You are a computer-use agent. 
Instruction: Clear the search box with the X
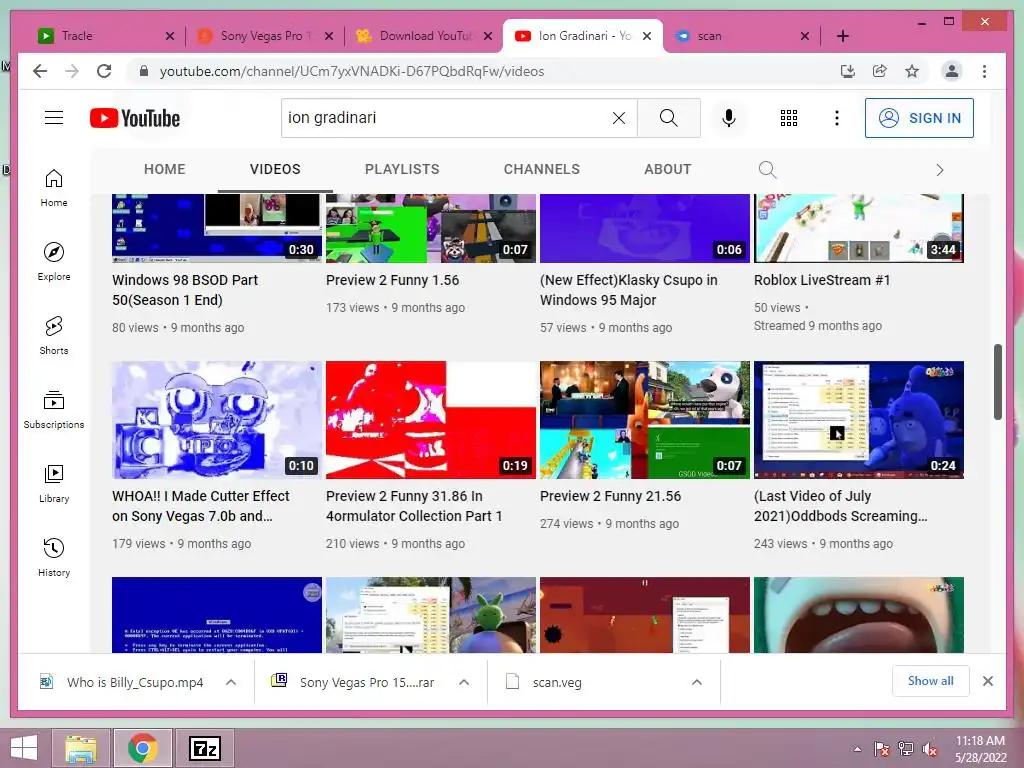[618, 118]
